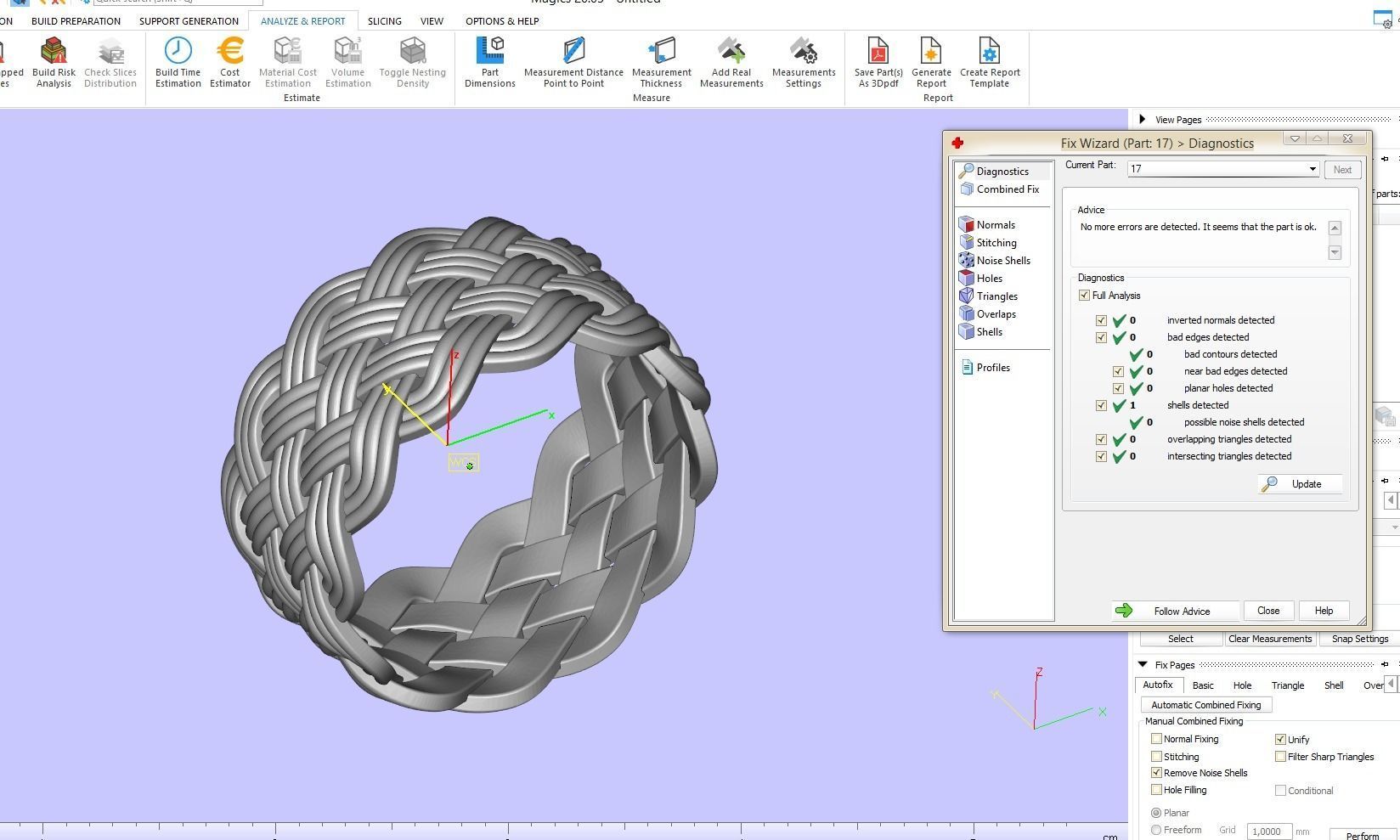Open Create Report Template
This screenshot has height=840, width=1400.
[x=990, y=62]
